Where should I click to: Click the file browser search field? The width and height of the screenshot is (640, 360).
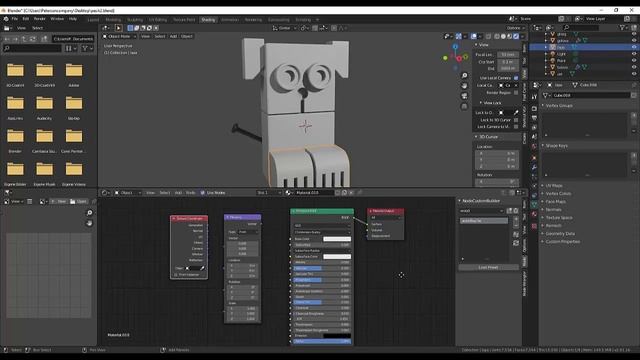[32, 48]
